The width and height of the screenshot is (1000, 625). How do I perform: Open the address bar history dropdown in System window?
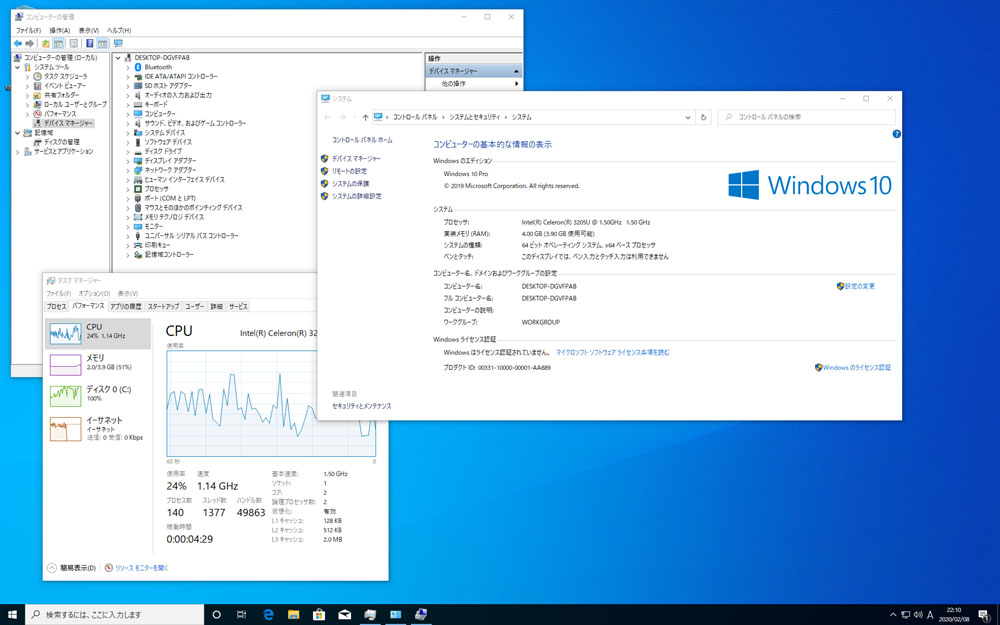coord(688,117)
